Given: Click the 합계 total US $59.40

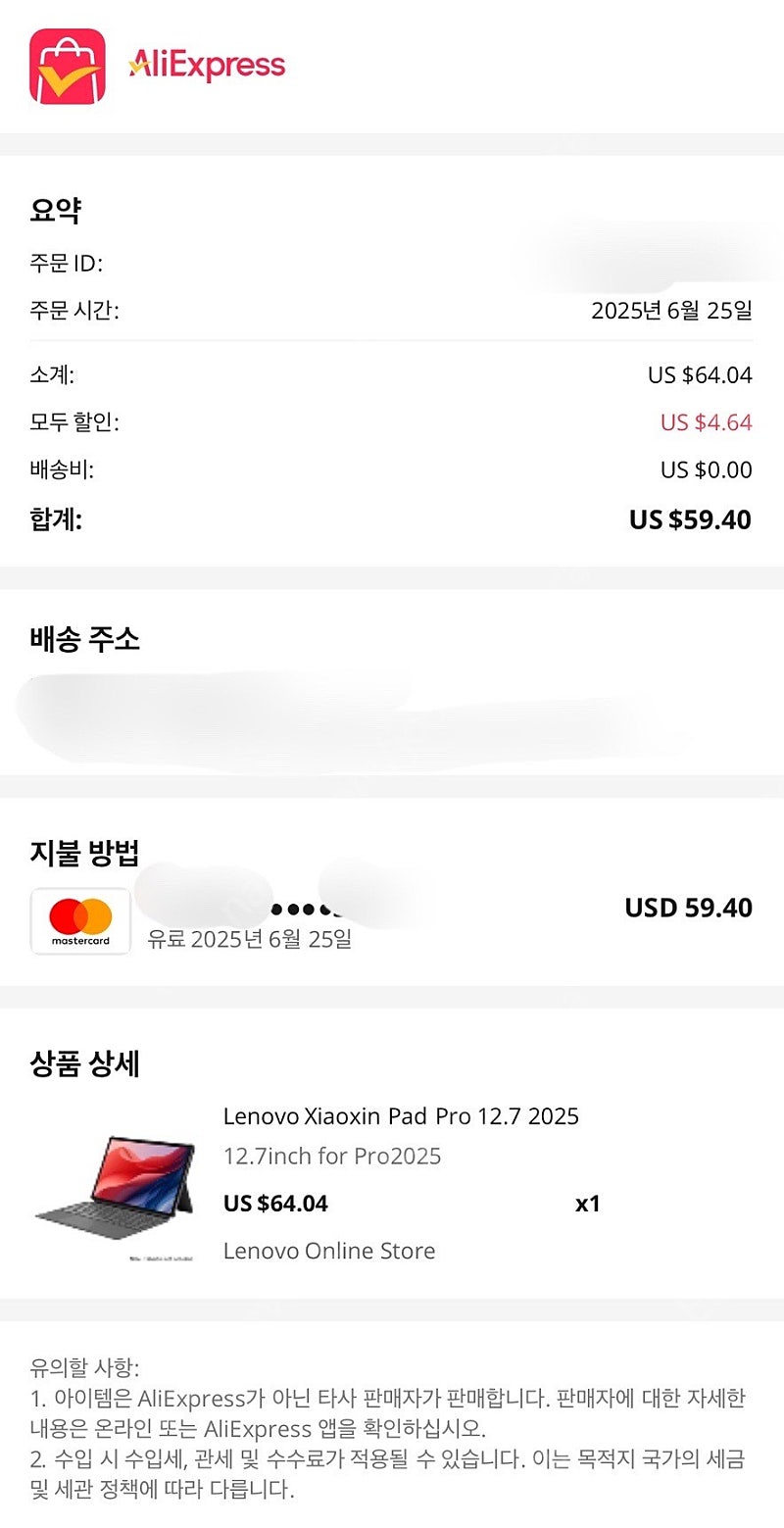Looking at the screenshot, I should (x=690, y=519).
